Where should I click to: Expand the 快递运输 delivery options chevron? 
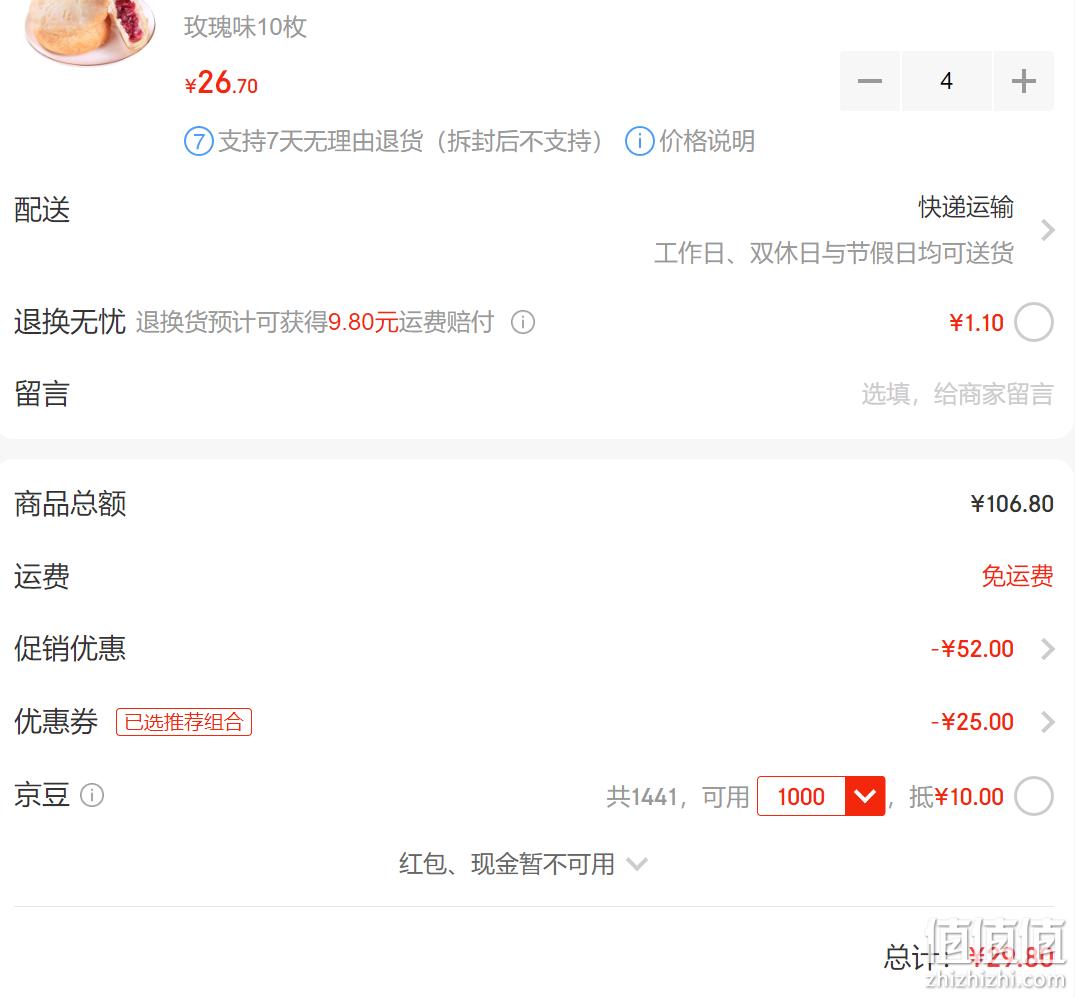pos(1047,230)
